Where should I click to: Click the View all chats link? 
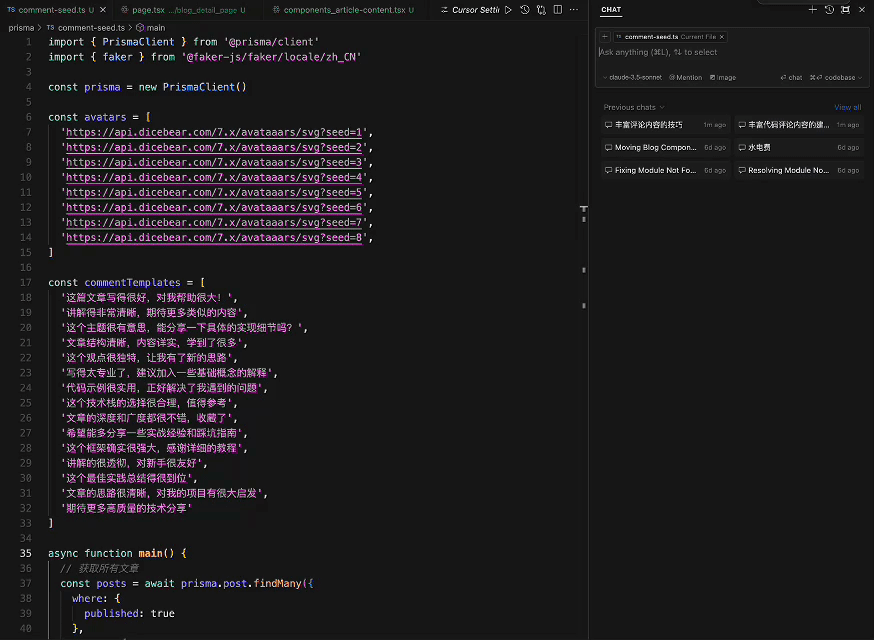pos(847,107)
